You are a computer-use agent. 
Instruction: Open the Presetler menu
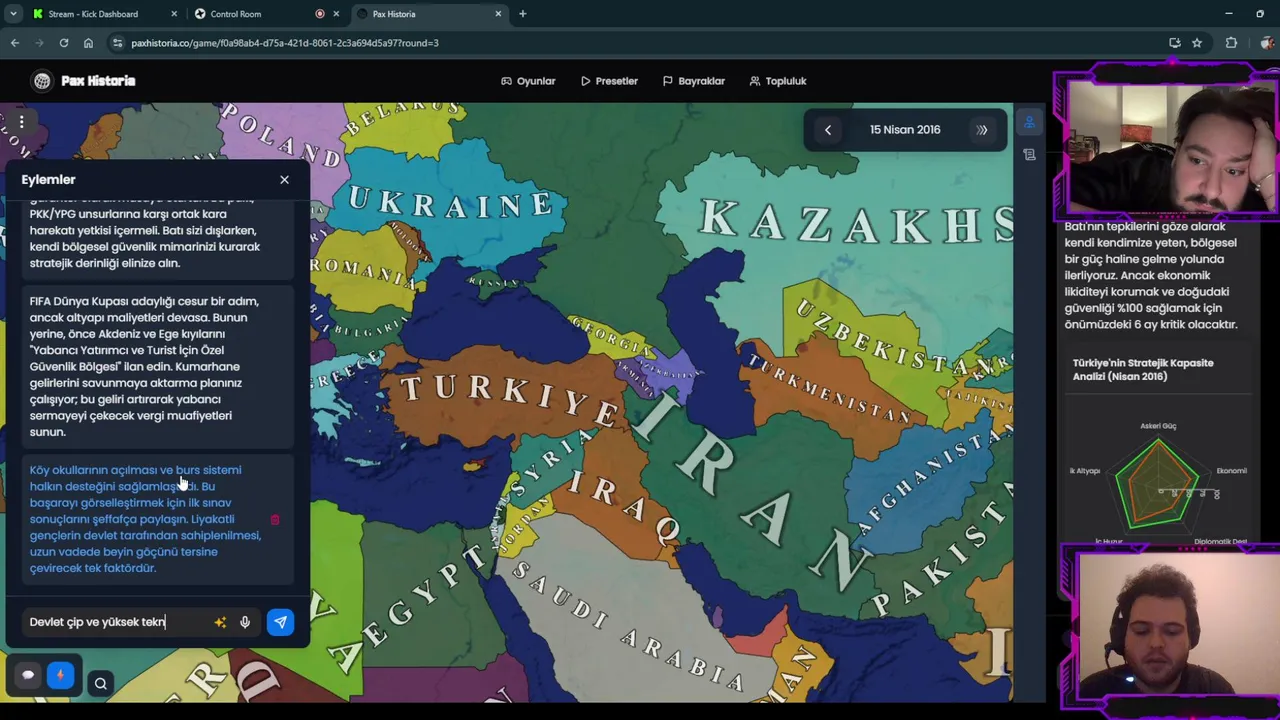[x=609, y=81]
